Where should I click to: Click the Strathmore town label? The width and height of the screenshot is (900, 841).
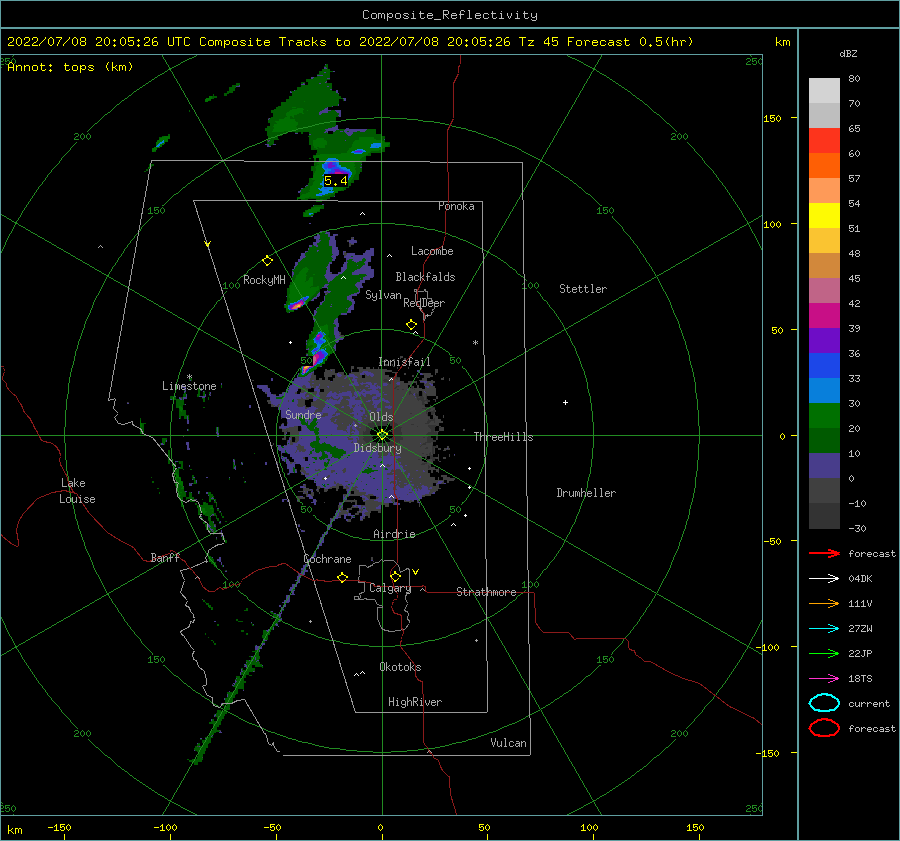tap(486, 592)
